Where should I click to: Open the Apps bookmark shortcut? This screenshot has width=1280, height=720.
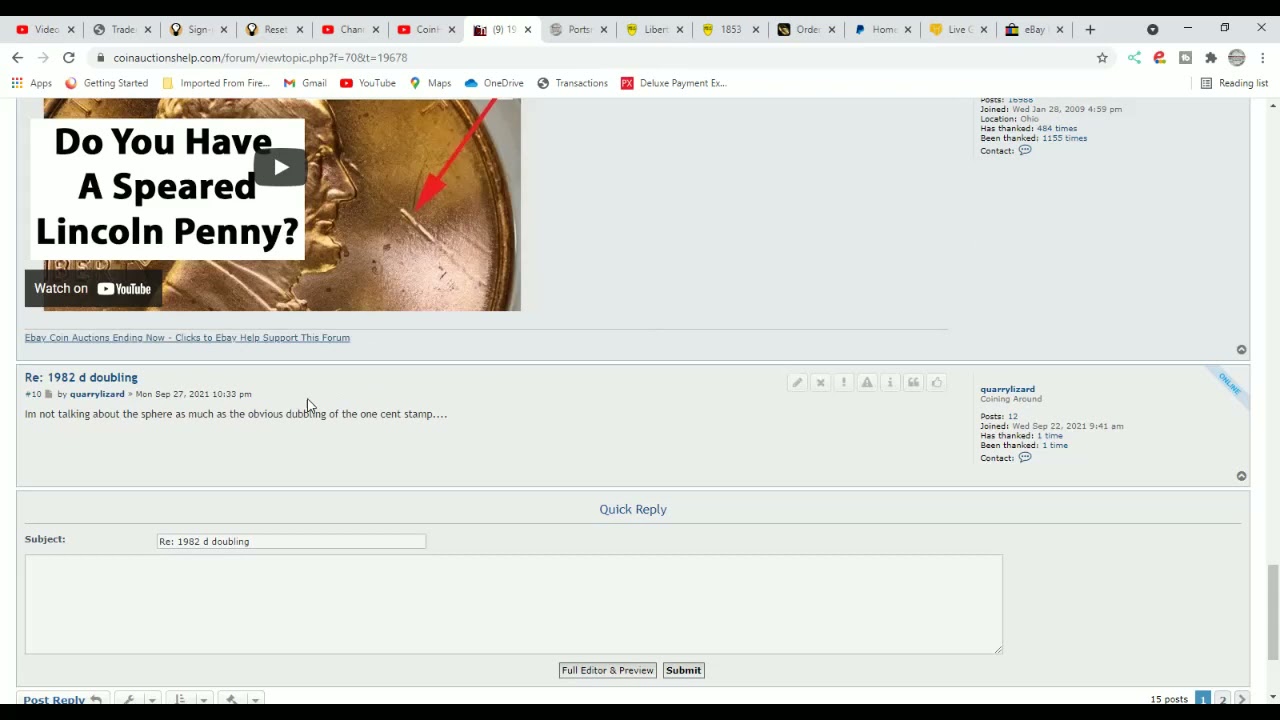pos(32,83)
